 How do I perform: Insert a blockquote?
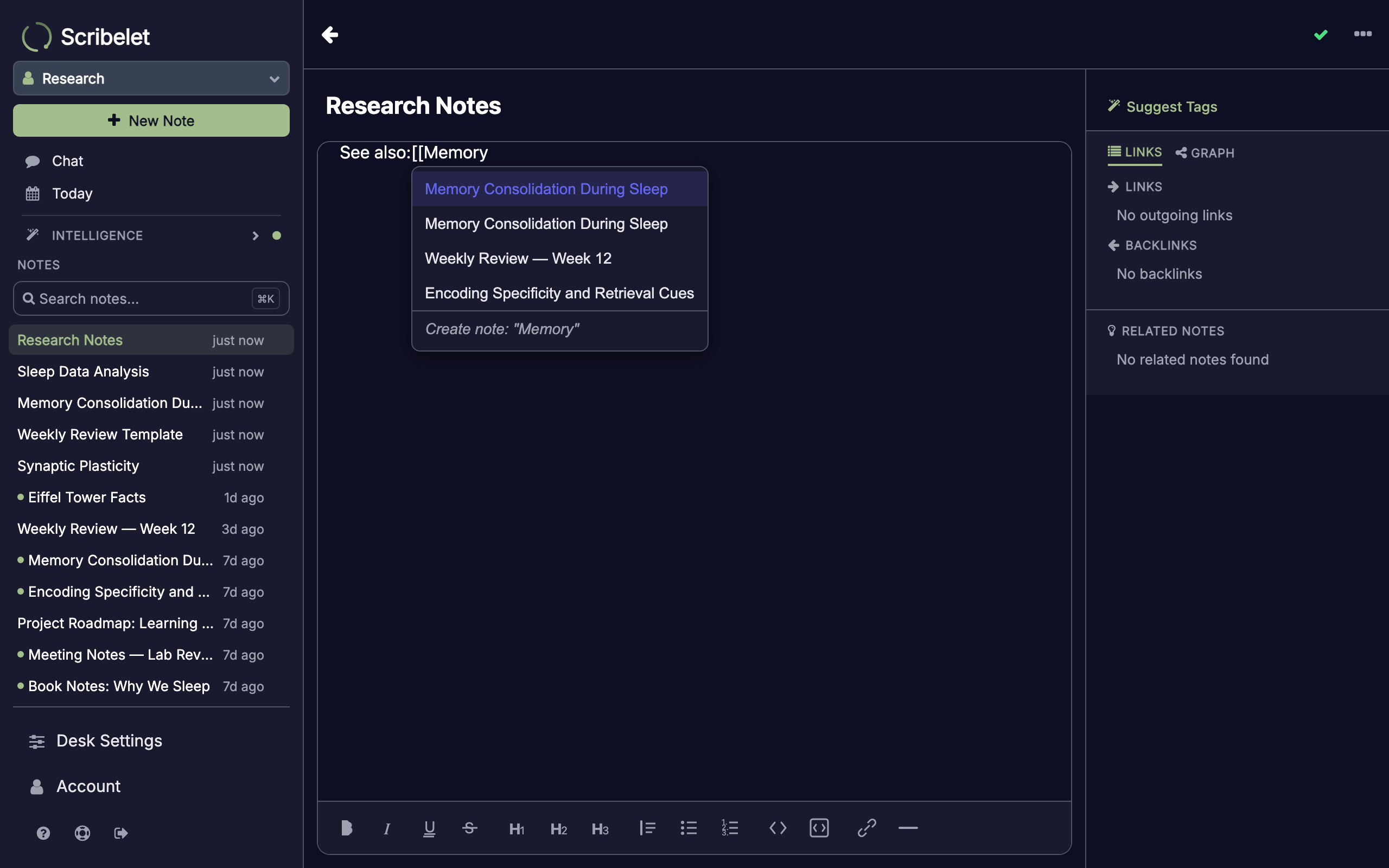647,828
